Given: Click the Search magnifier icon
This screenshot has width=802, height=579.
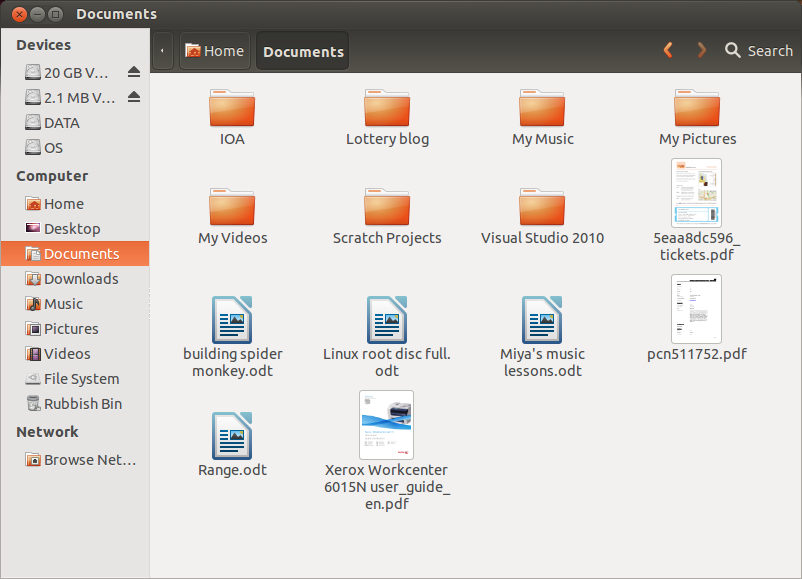Looking at the screenshot, I should coord(733,50).
